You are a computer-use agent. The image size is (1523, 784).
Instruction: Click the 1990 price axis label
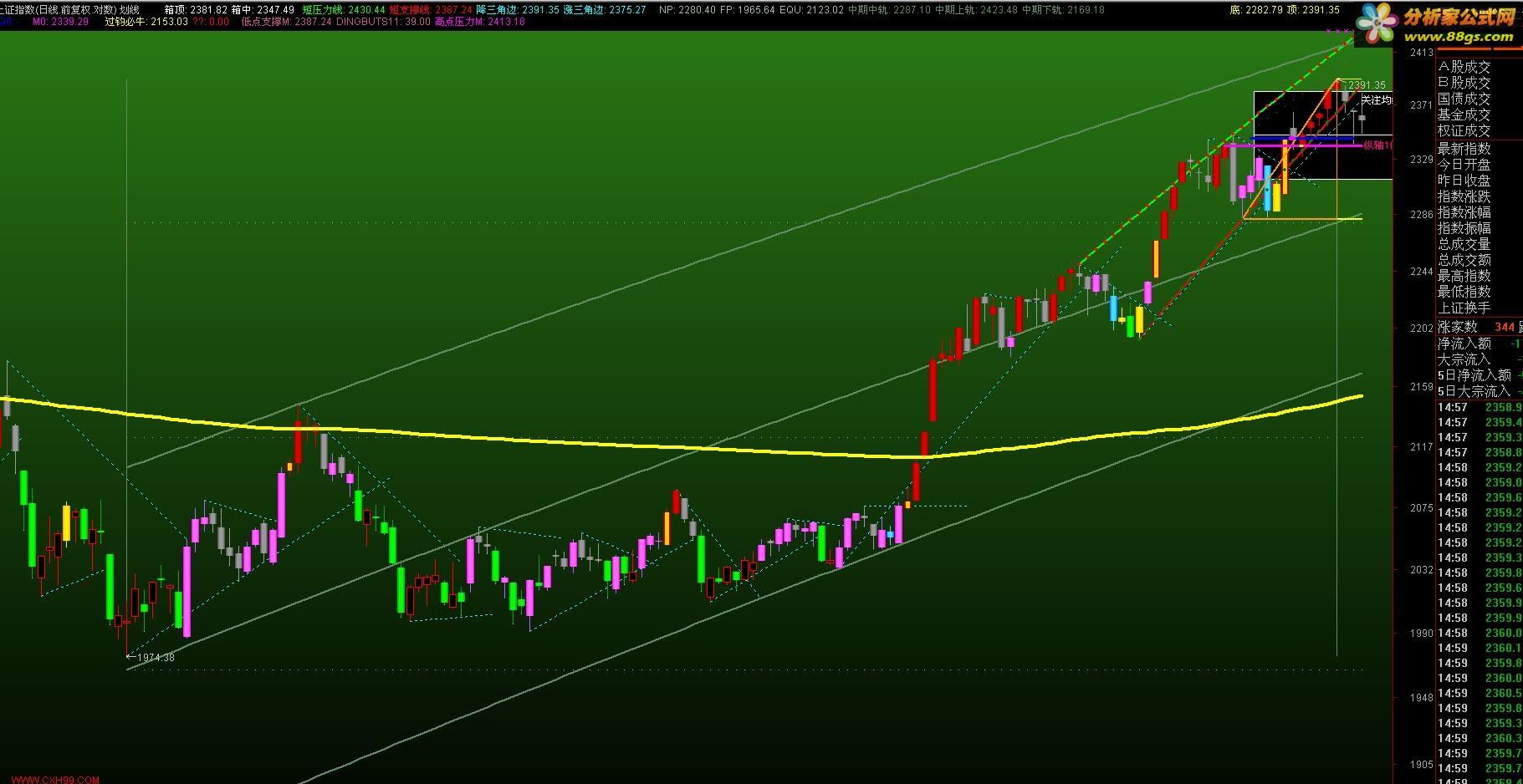click(1421, 634)
